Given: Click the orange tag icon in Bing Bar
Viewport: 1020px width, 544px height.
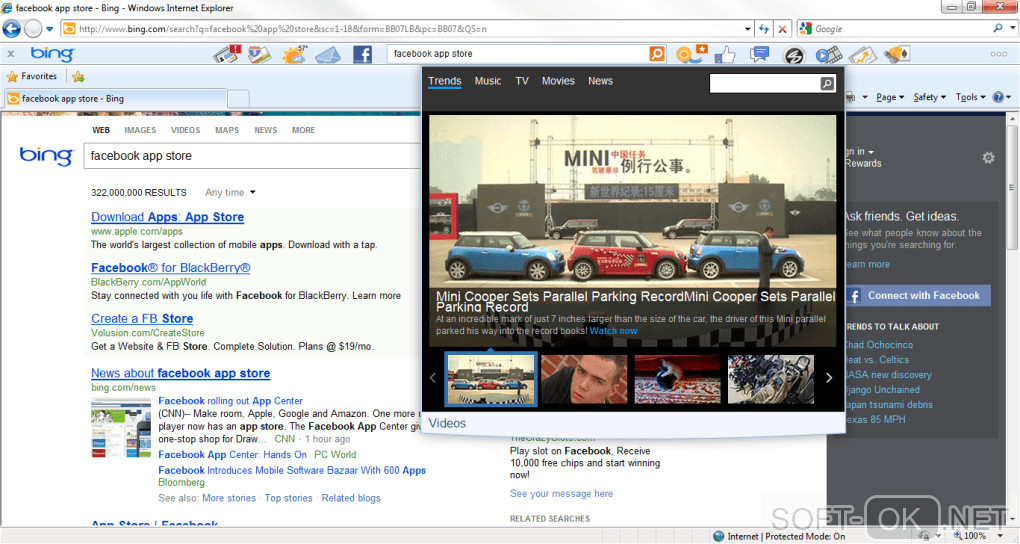Looking at the screenshot, I should tap(897, 54).
